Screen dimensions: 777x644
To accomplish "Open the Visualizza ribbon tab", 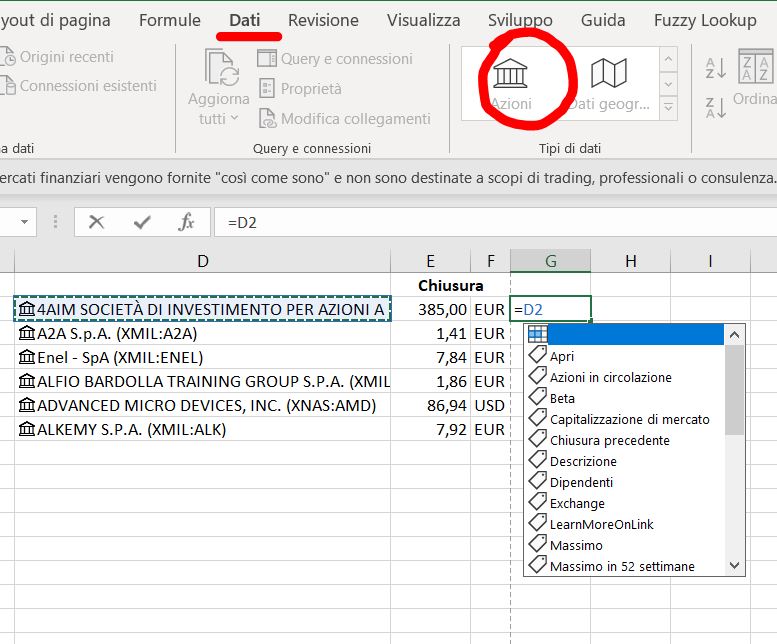I will [424, 20].
